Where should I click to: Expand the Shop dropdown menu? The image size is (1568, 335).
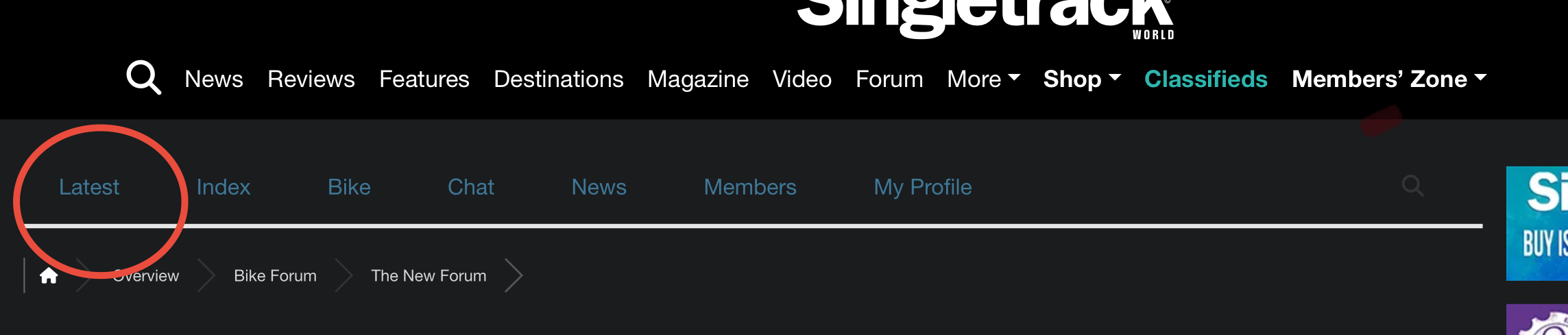tap(1082, 79)
